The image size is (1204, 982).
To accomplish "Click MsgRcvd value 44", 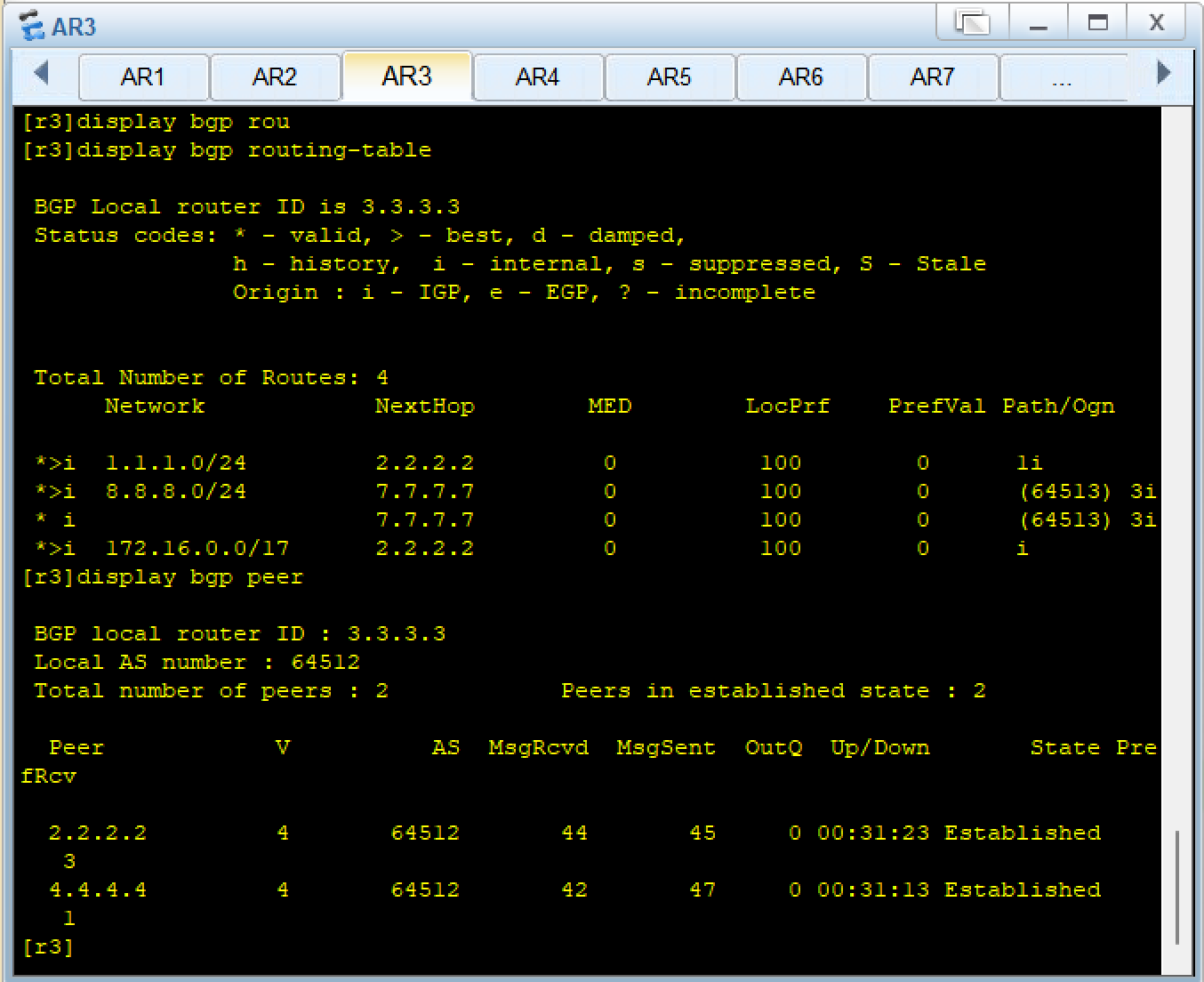I will point(574,833).
